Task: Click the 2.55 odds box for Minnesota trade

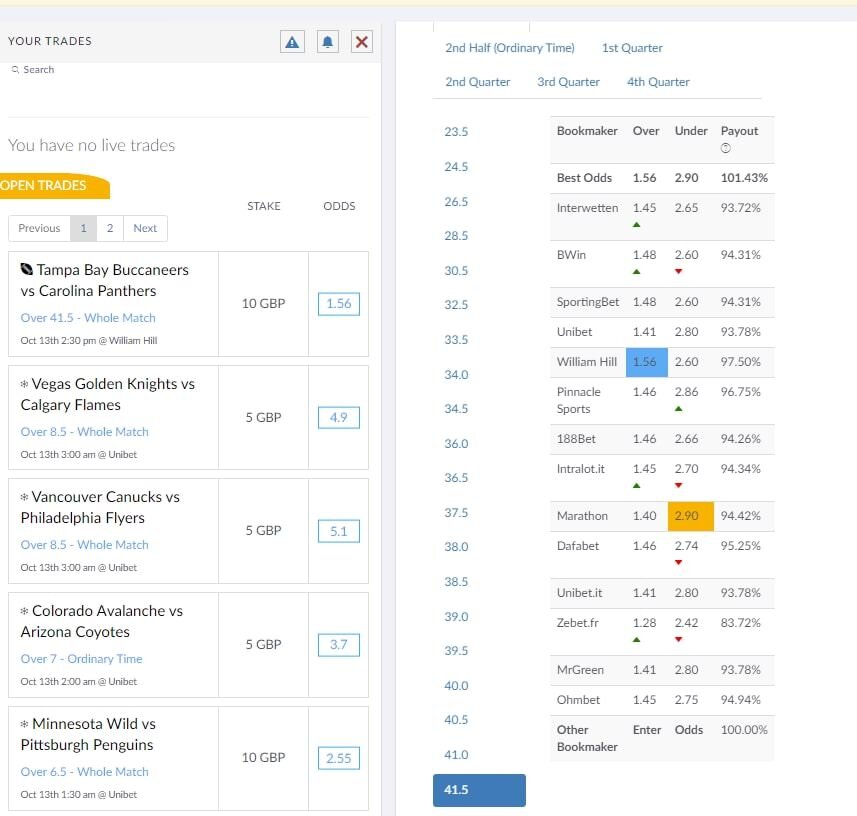Action: pos(339,758)
